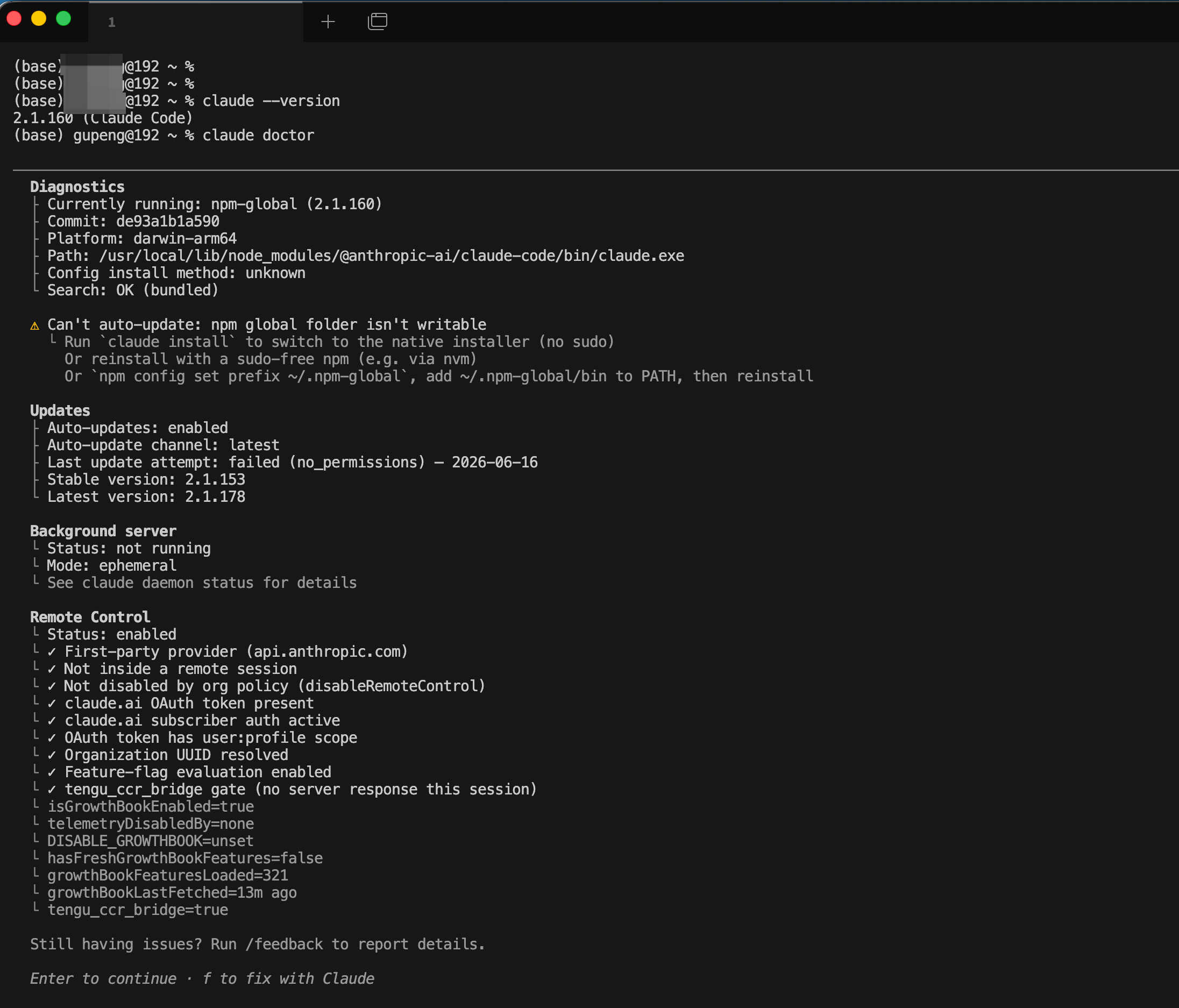Select the 'tengu_ccr_bridge=true' line
Image resolution: width=1179 pixels, height=1008 pixels.
click(x=138, y=910)
